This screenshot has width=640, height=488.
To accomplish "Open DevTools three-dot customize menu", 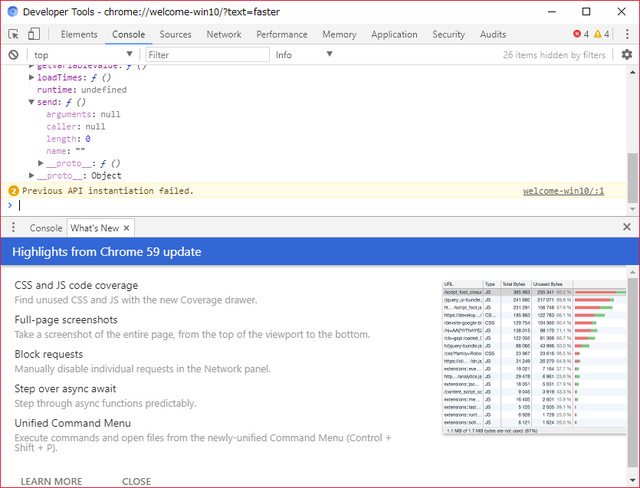I will [627, 34].
